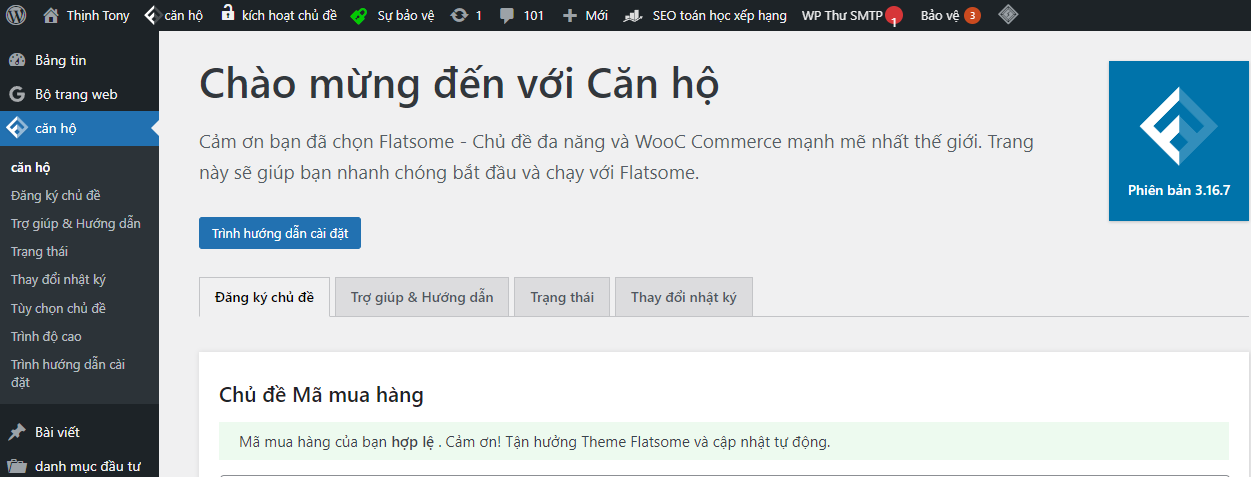Open danh mục đầu tư in the sidebar
1251x477 pixels.
click(x=88, y=466)
